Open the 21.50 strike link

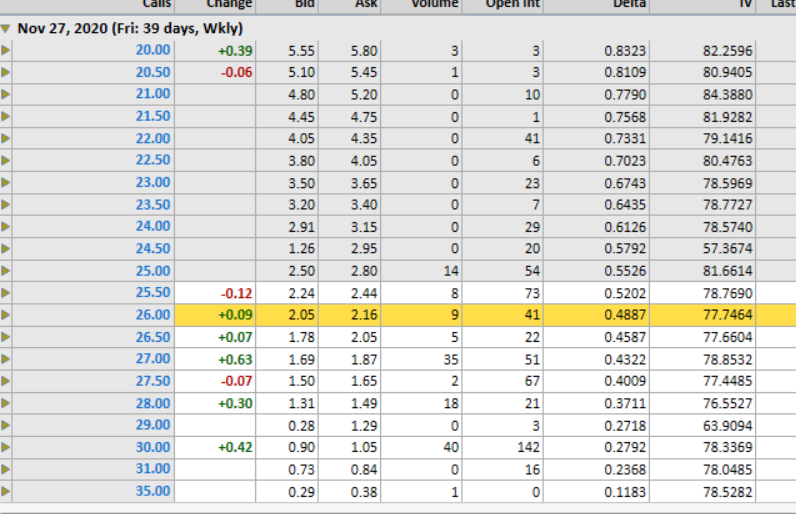coord(153,116)
